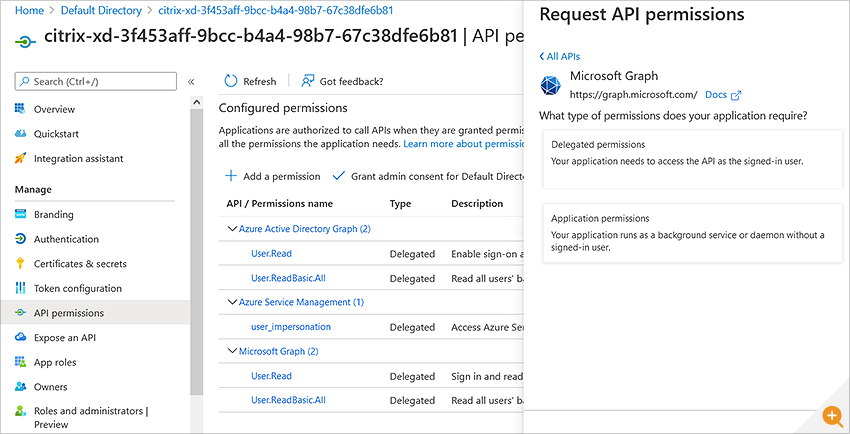Image resolution: width=850 pixels, height=434 pixels.
Task: Collapse the Microsoft Graph (2) group
Action: (x=232, y=352)
